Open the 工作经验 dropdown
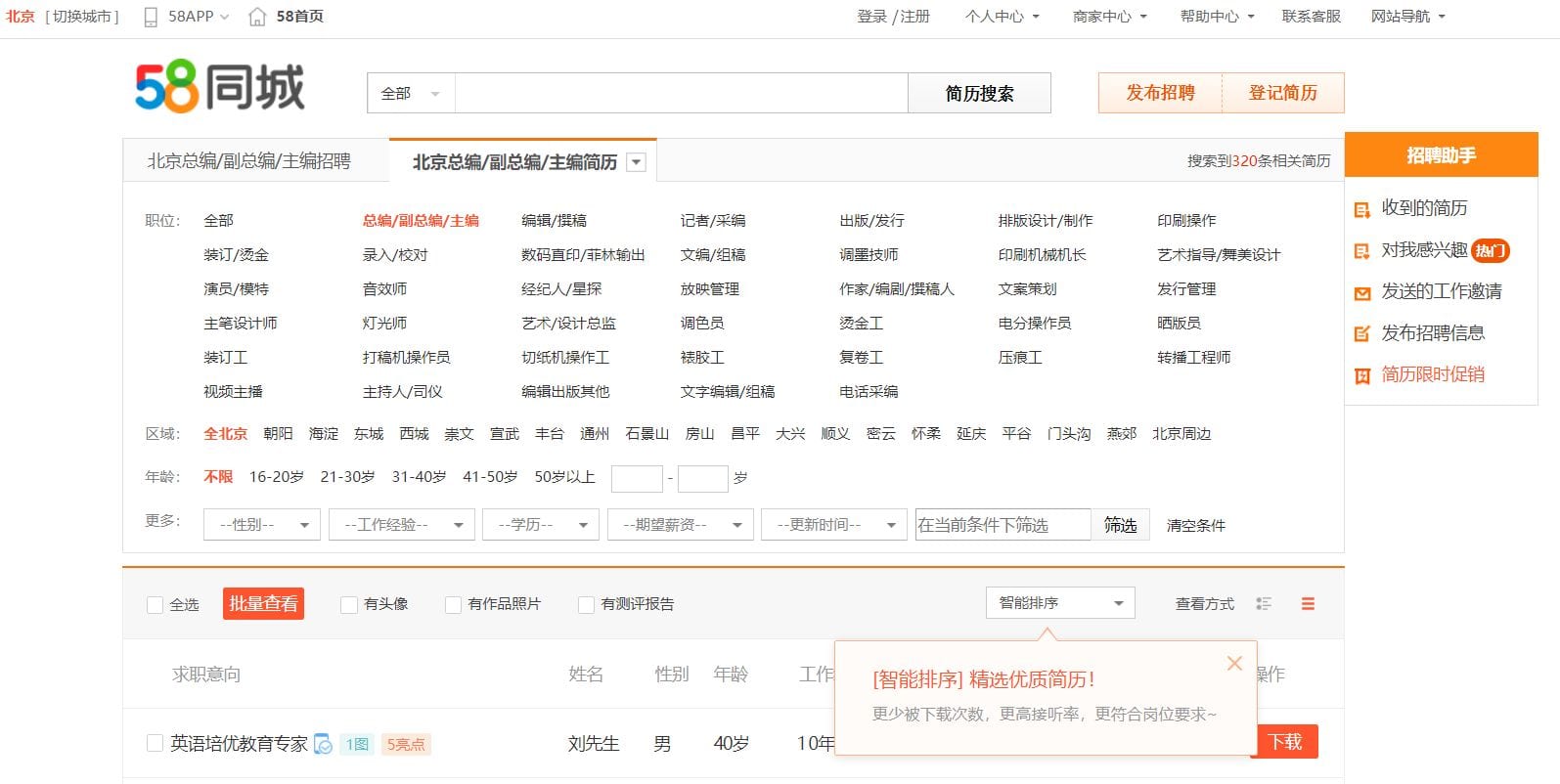Image resolution: width=1560 pixels, height=784 pixels. click(x=402, y=525)
